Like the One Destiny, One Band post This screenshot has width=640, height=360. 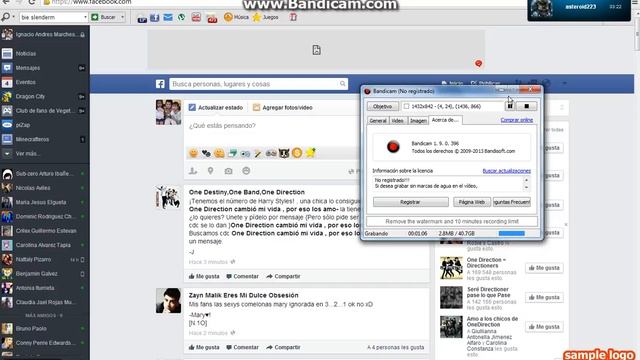pos(204,276)
